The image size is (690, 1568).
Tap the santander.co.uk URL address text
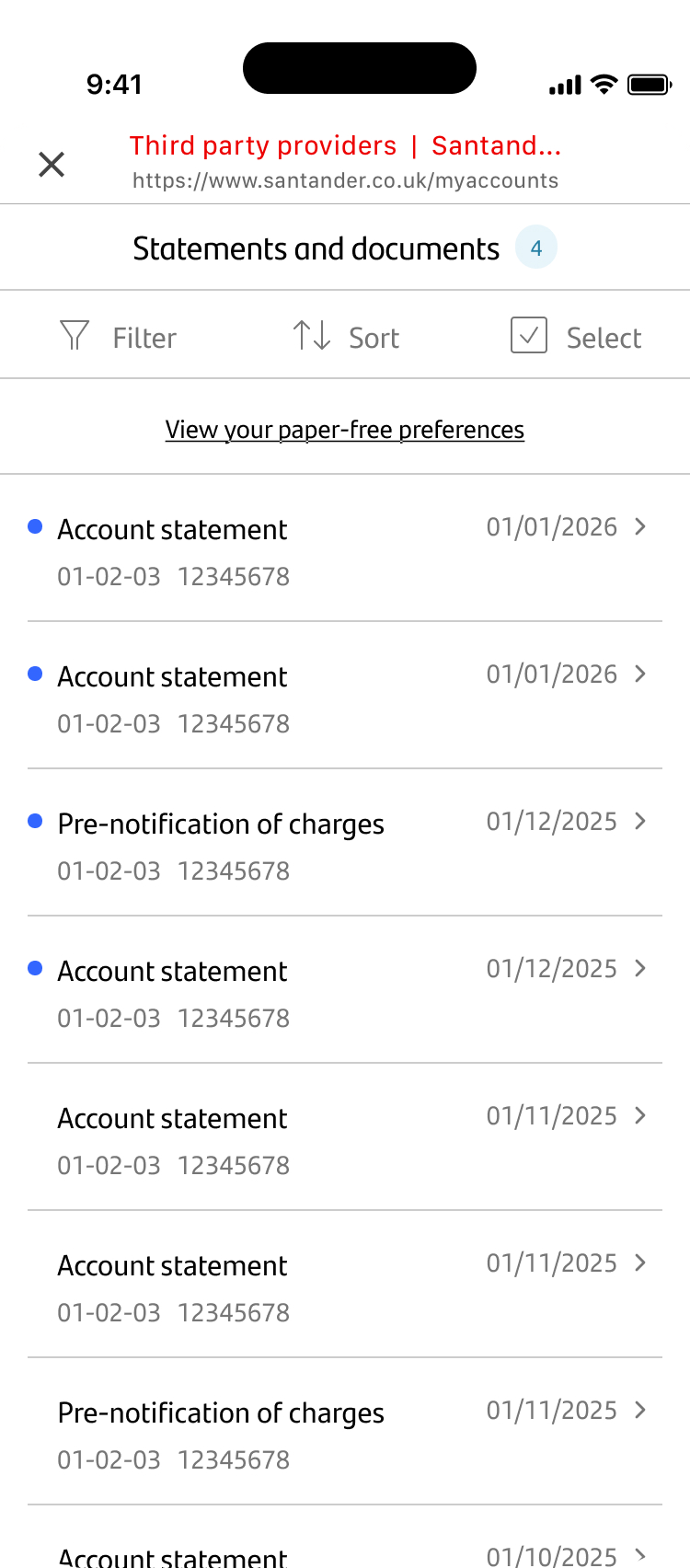coord(345,180)
